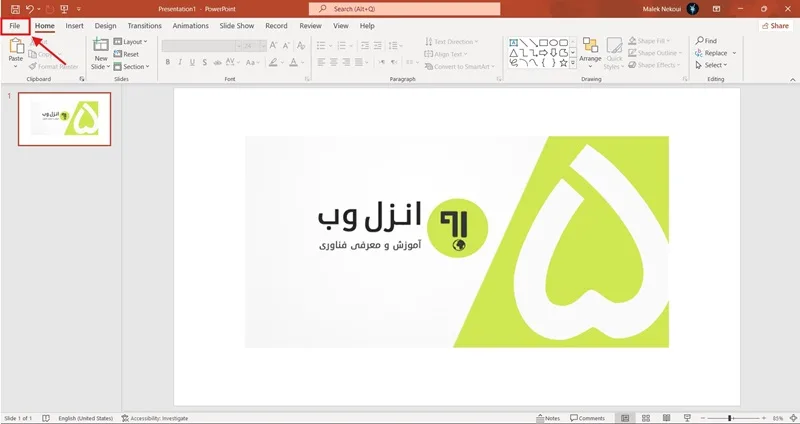Toggle text Shadow formatting

(205, 62)
